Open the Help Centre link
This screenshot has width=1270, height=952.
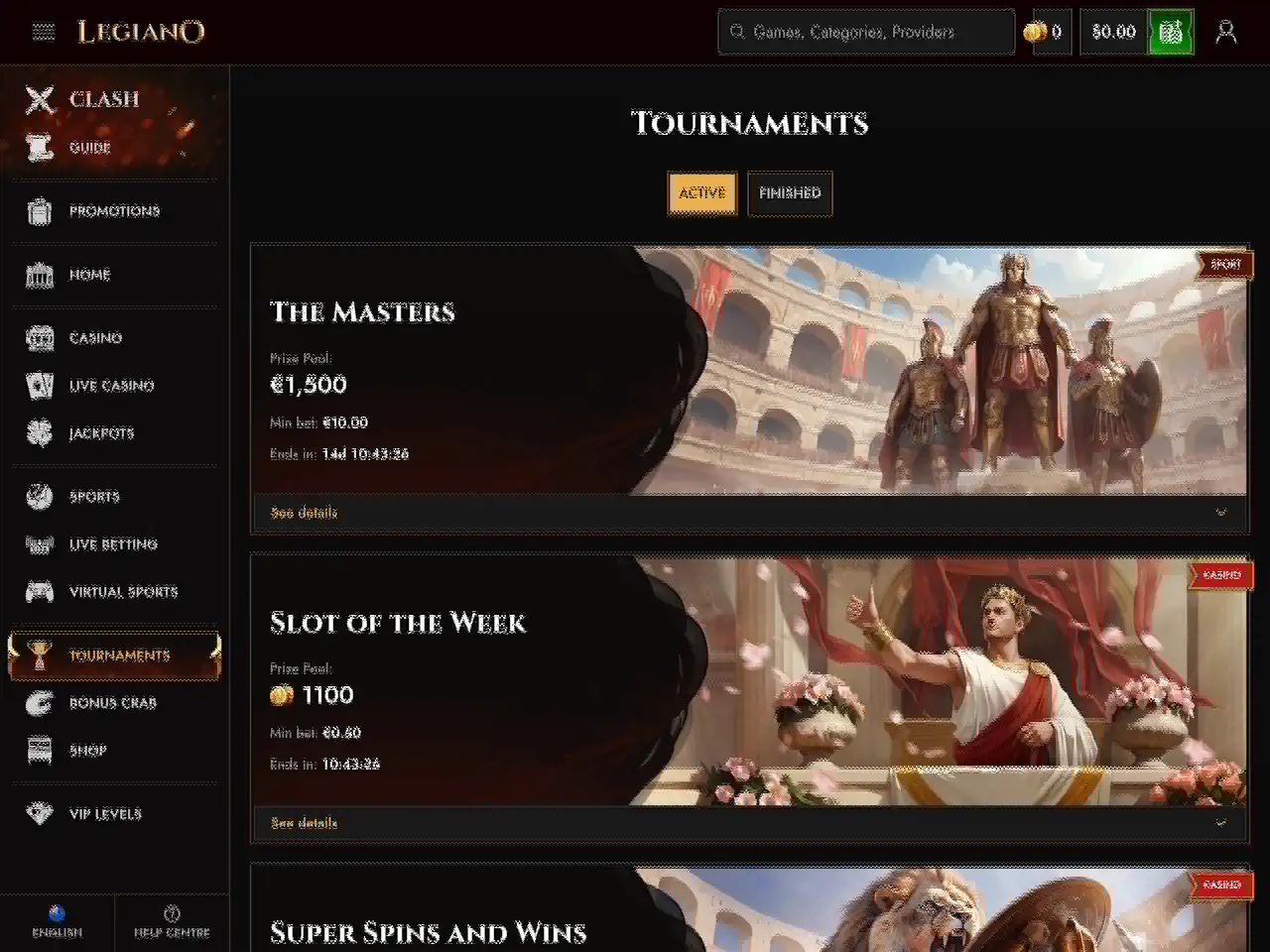[x=172, y=922]
